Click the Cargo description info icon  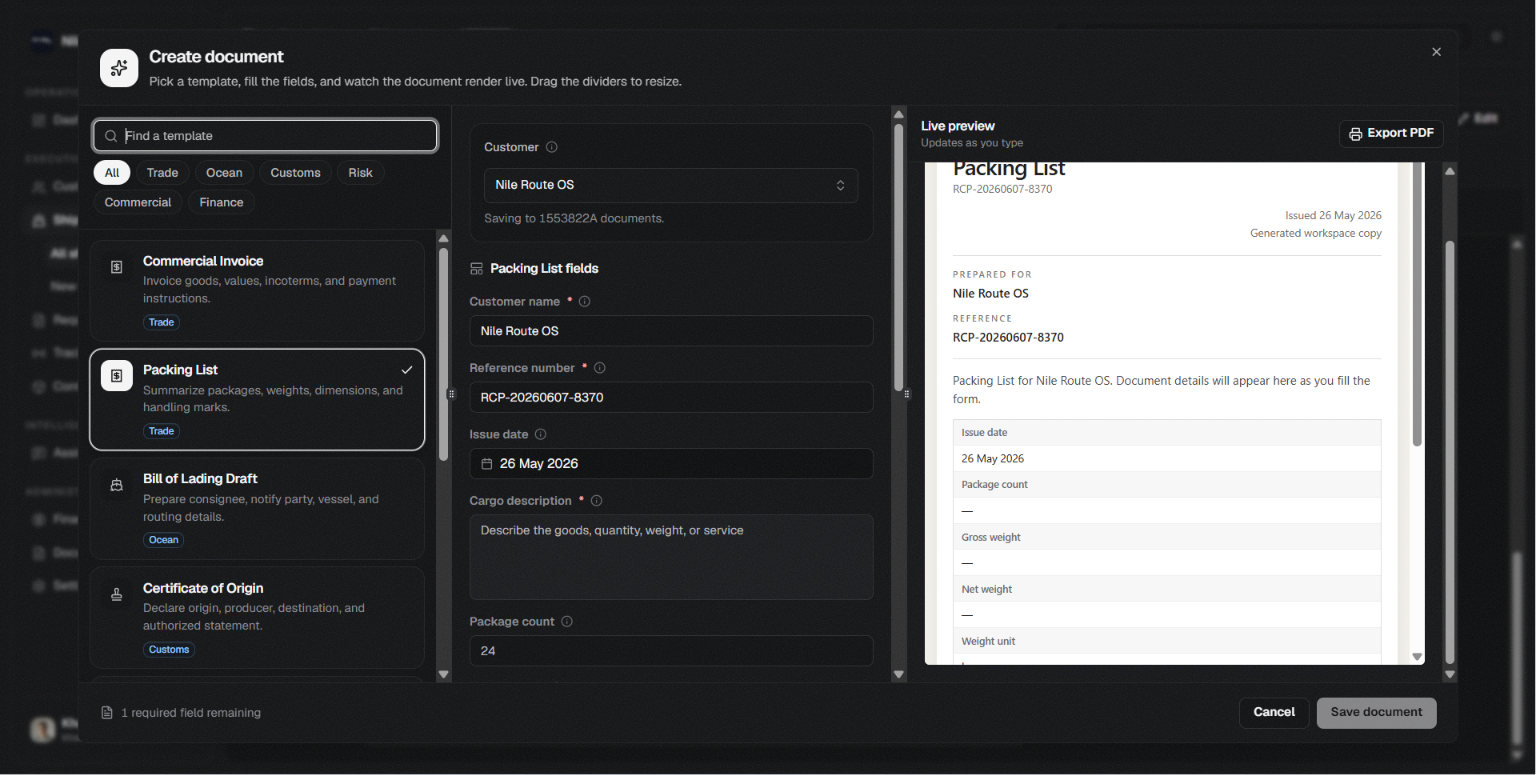596,501
